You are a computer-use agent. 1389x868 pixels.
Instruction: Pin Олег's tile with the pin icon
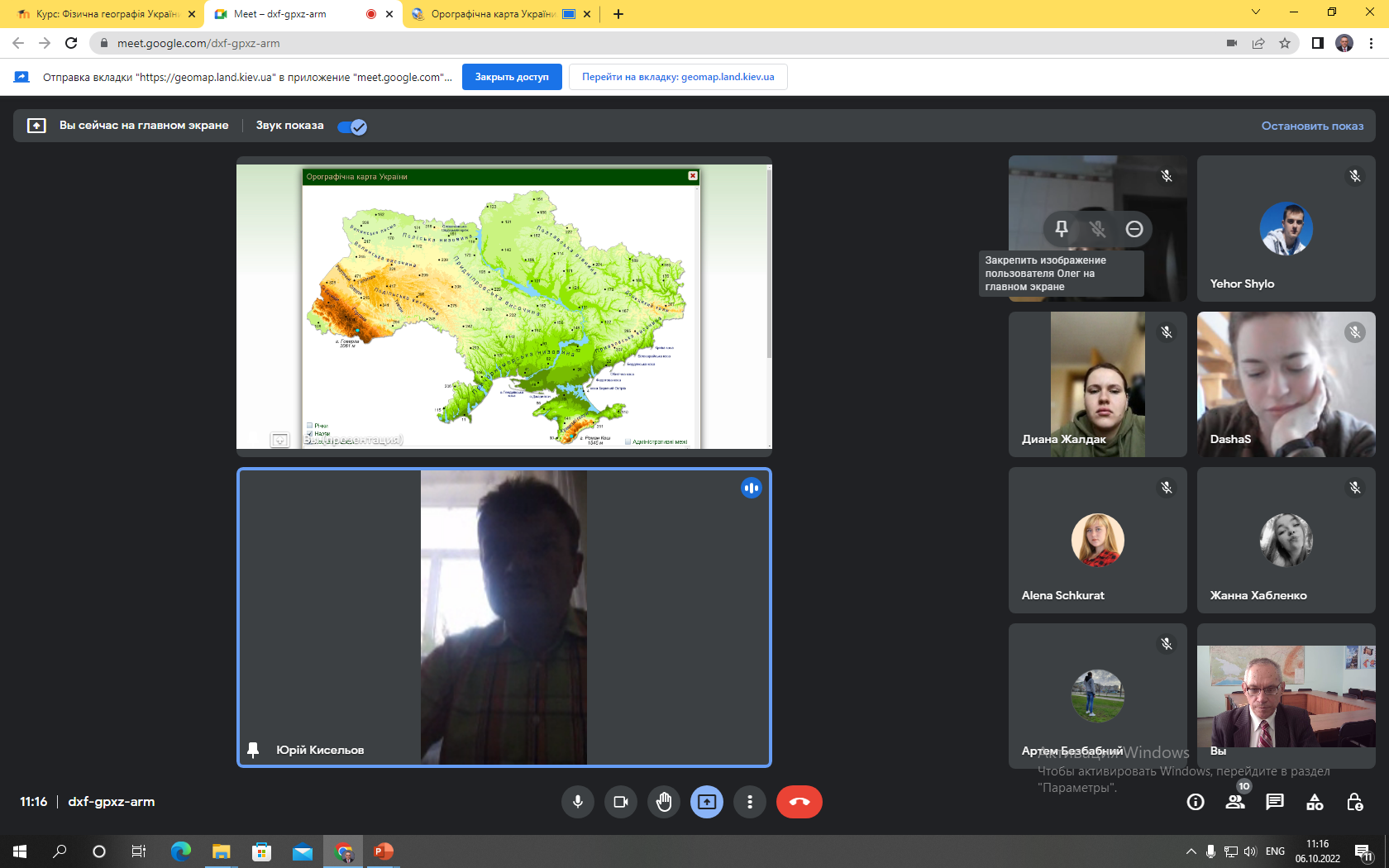coord(1062,229)
